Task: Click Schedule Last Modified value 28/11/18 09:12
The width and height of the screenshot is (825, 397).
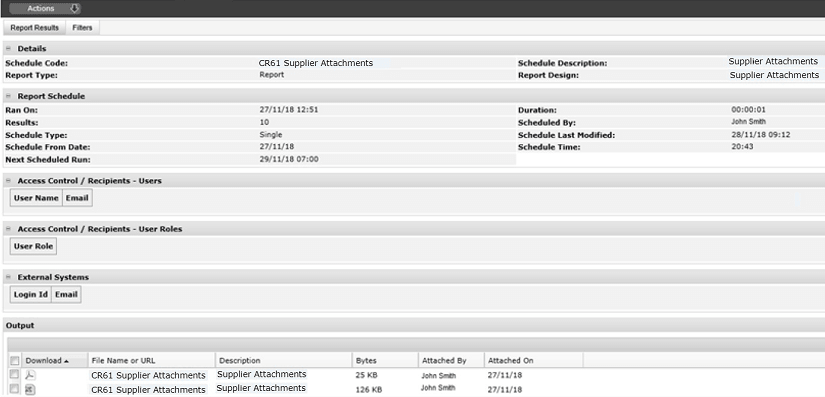Action: pyautogui.click(x=761, y=135)
